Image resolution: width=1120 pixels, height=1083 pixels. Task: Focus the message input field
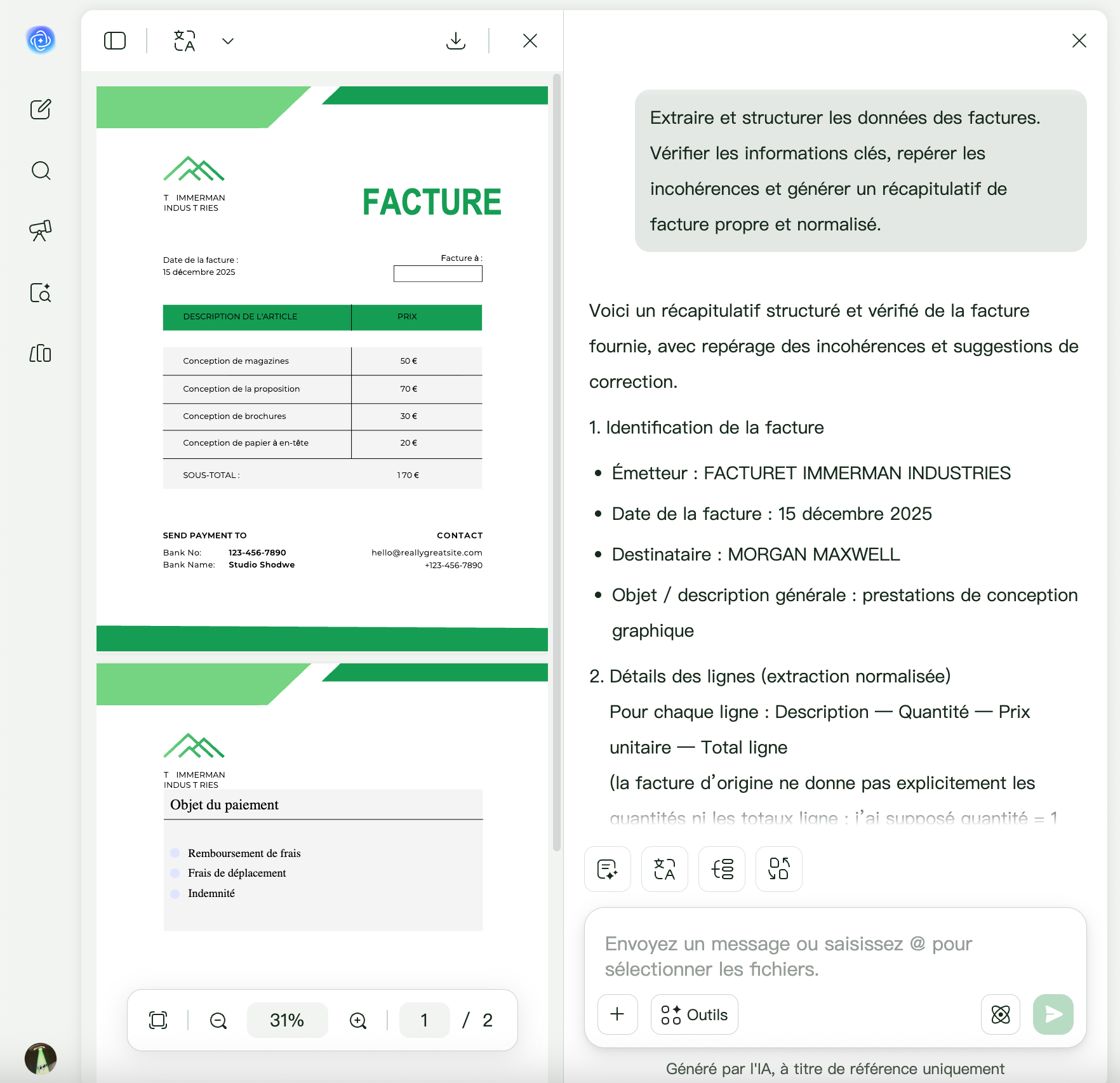835,956
